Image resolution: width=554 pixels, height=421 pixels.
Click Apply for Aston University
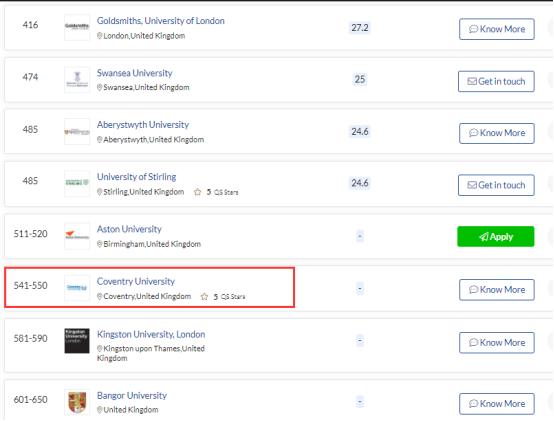pyautogui.click(x=496, y=236)
